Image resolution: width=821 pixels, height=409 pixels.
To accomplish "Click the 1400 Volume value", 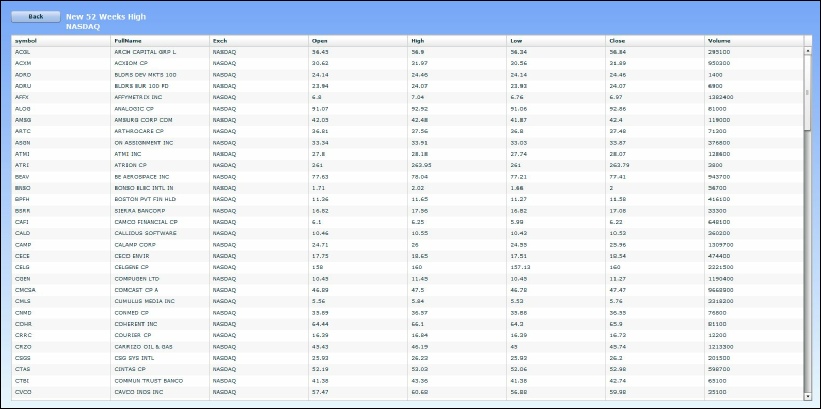I will 715,75.
